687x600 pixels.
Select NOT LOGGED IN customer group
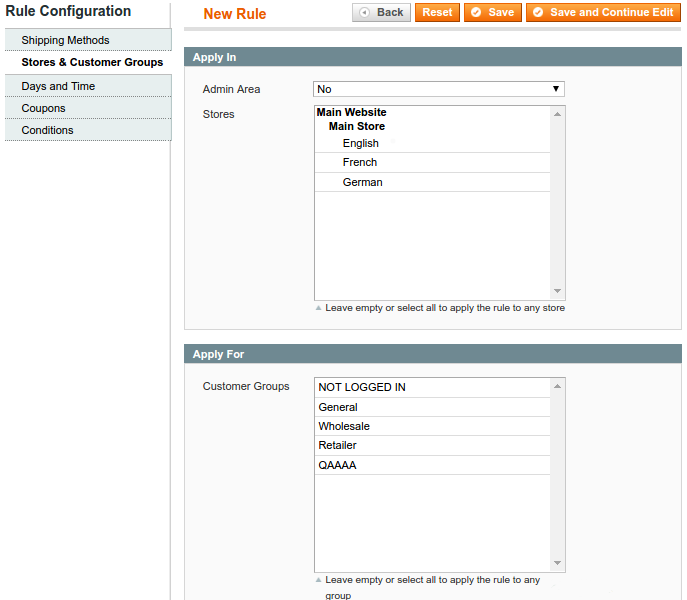pos(362,387)
